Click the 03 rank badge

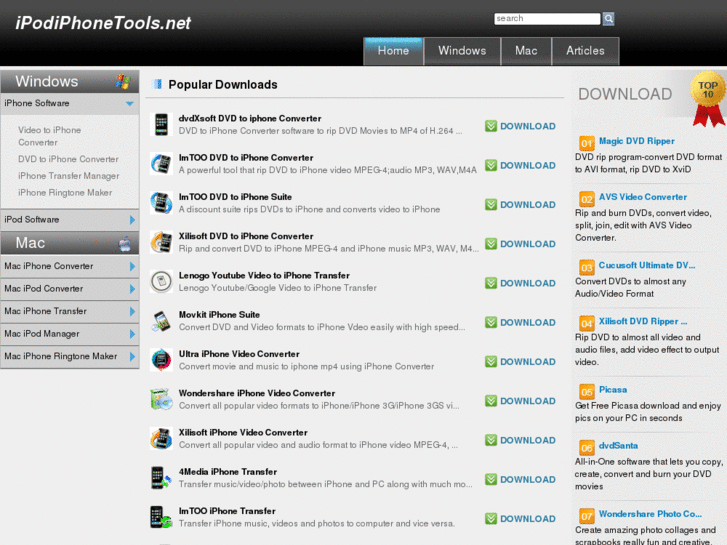point(587,267)
